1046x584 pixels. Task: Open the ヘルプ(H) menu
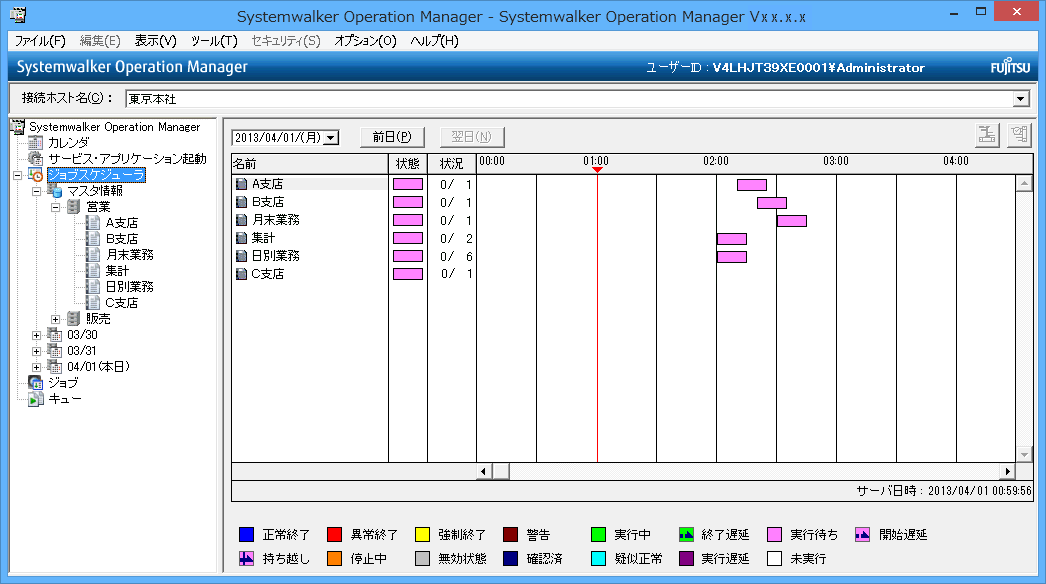tap(434, 41)
